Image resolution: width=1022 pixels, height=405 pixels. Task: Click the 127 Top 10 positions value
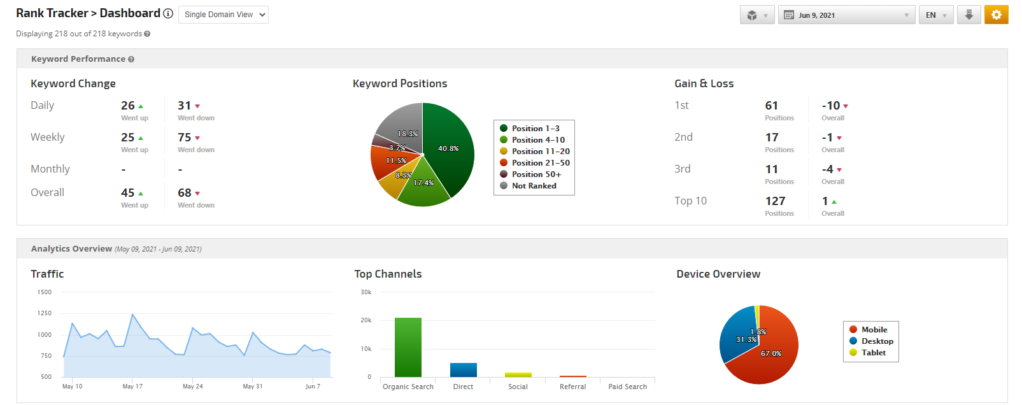tap(775, 201)
